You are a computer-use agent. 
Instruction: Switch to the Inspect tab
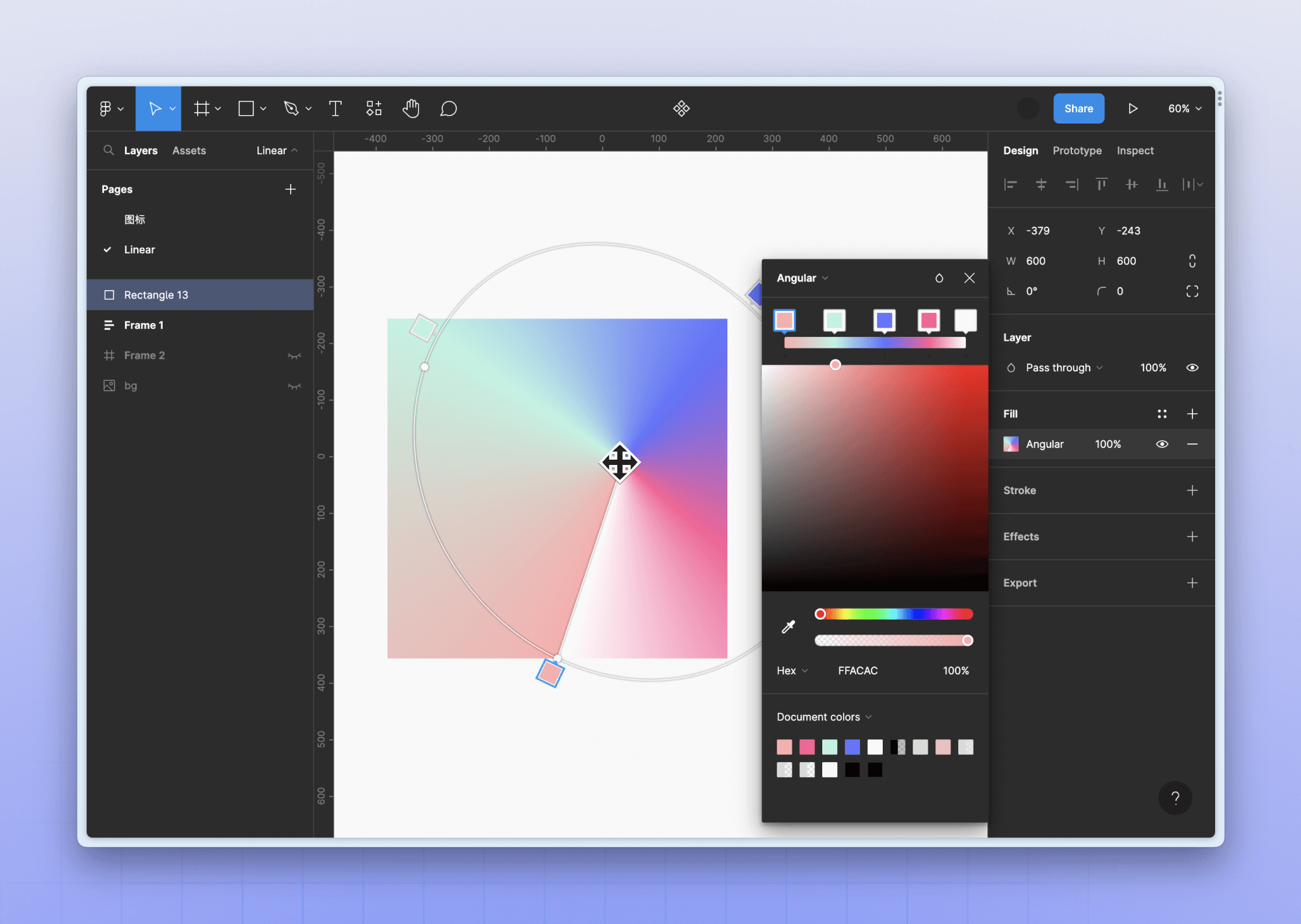[x=1135, y=150]
